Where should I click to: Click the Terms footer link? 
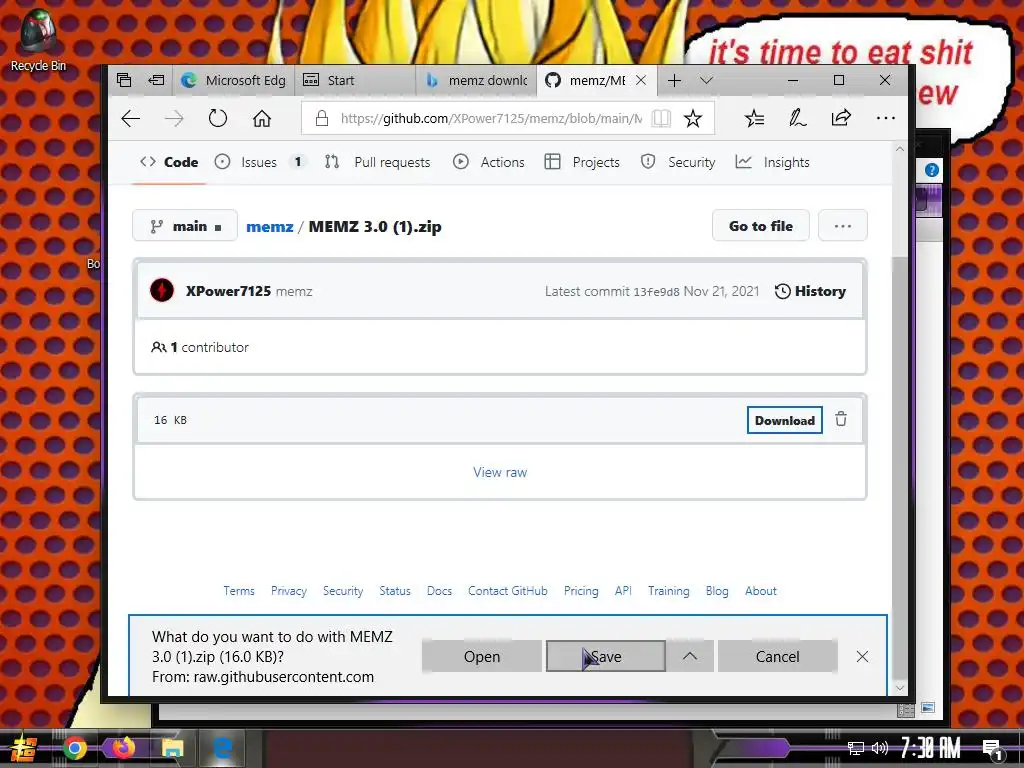(x=238, y=591)
